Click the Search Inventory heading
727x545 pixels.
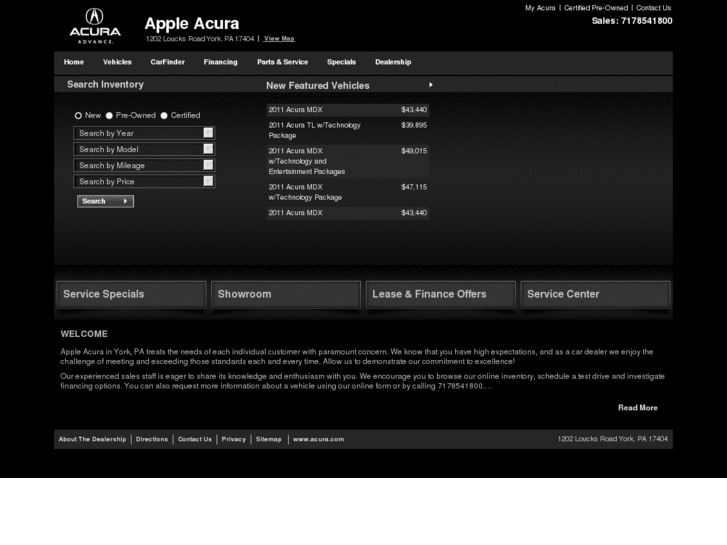tap(105, 84)
